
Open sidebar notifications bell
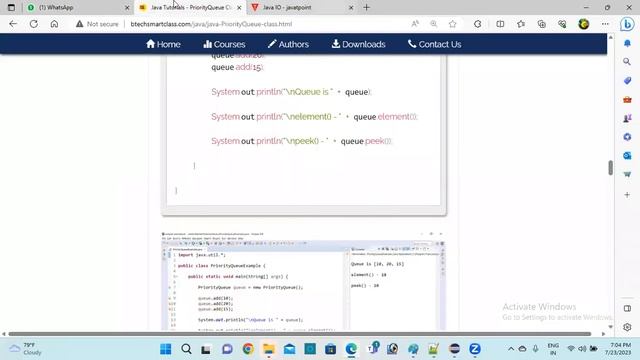click(x=627, y=43)
